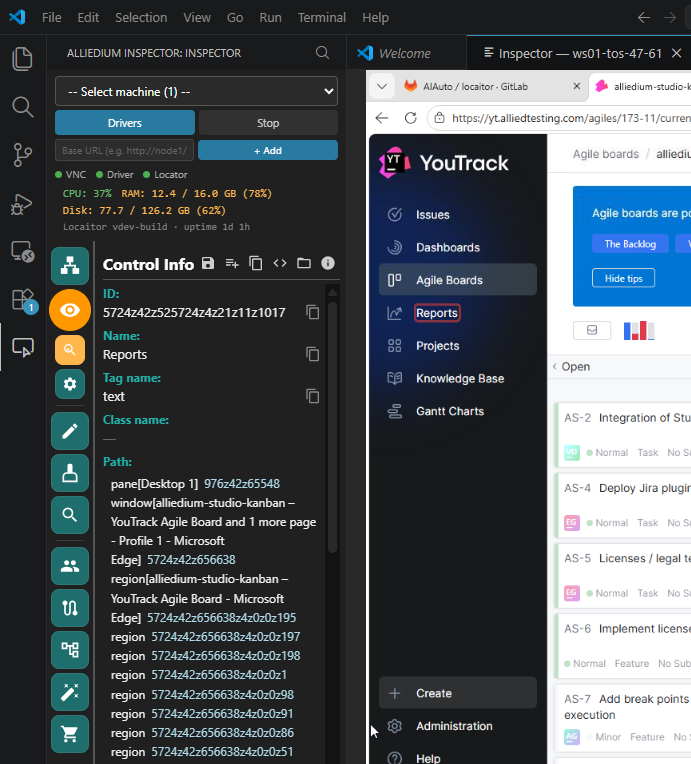
Task: Select the Inspector ws01-tos-47-61 tab
Action: click(580, 53)
